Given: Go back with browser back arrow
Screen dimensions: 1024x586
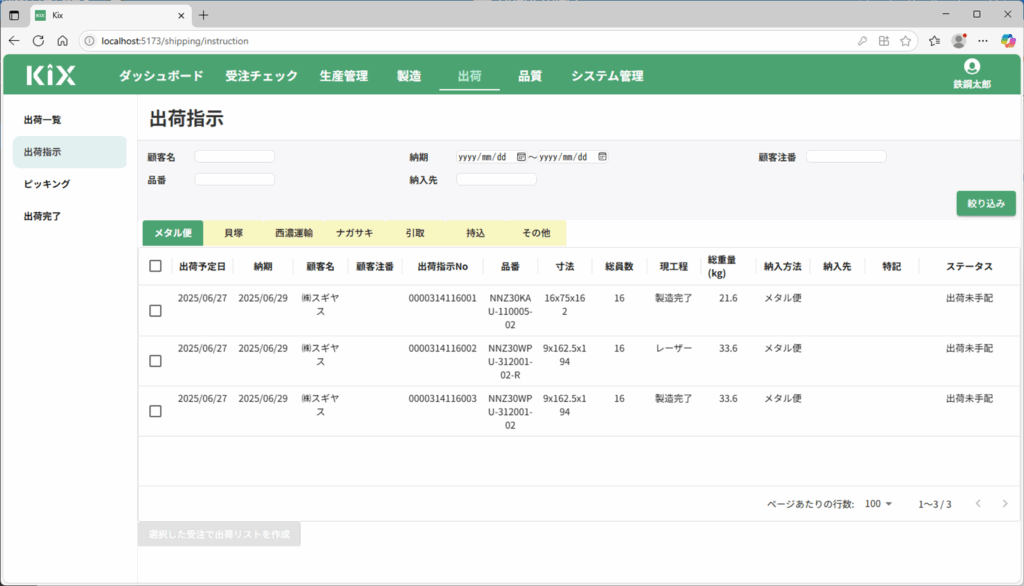Looking at the screenshot, I should (x=14, y=41).
